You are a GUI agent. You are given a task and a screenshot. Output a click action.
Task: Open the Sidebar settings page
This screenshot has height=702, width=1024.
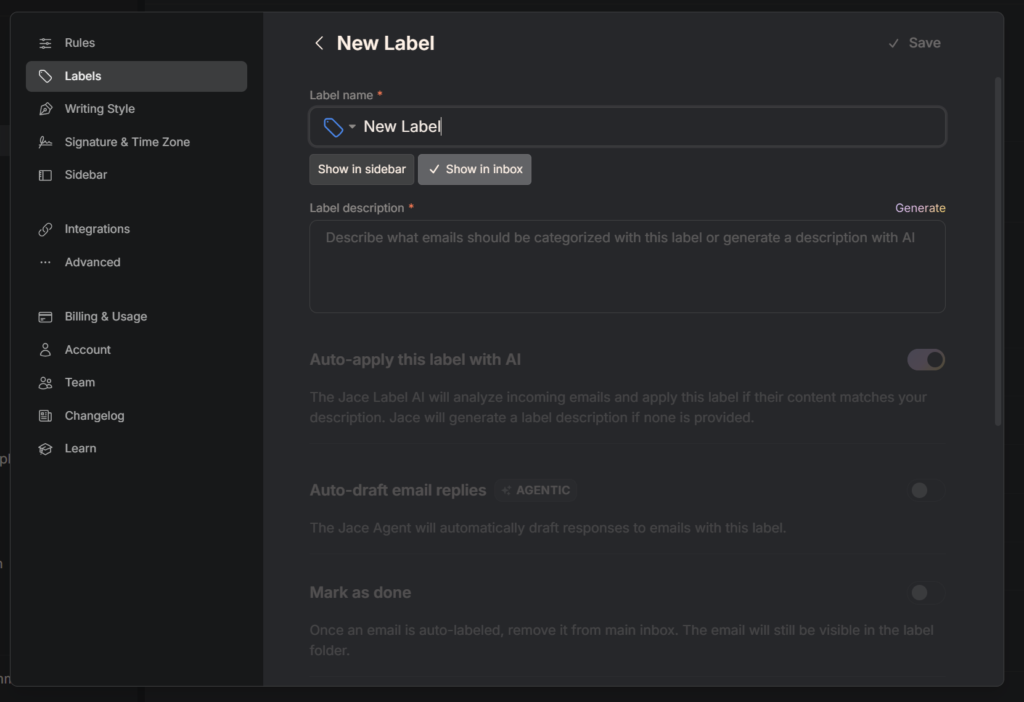(86, 175)
